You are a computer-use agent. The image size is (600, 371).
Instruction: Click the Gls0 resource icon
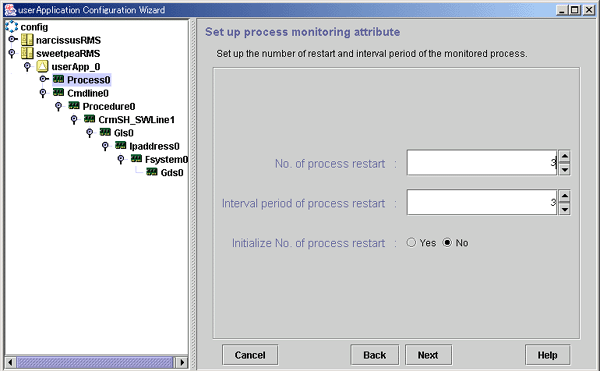[105, 132]
